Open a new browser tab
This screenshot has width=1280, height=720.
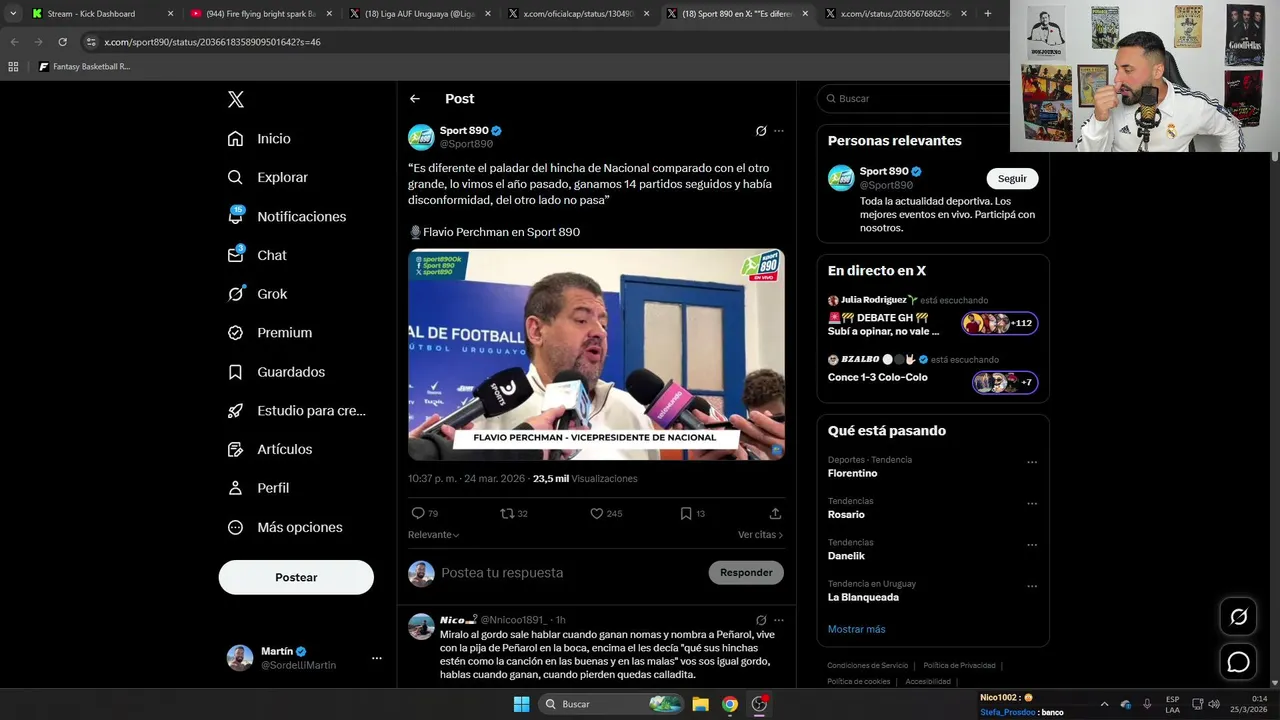point(988,14)
